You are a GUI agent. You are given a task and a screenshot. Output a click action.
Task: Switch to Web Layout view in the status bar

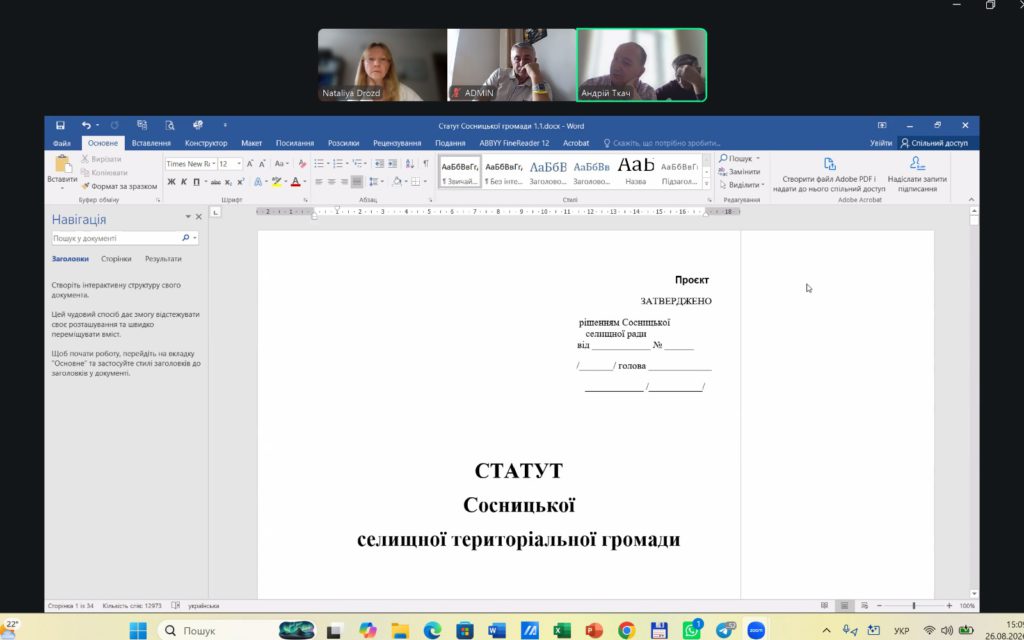pyautogui.click(x=865, y=605)
